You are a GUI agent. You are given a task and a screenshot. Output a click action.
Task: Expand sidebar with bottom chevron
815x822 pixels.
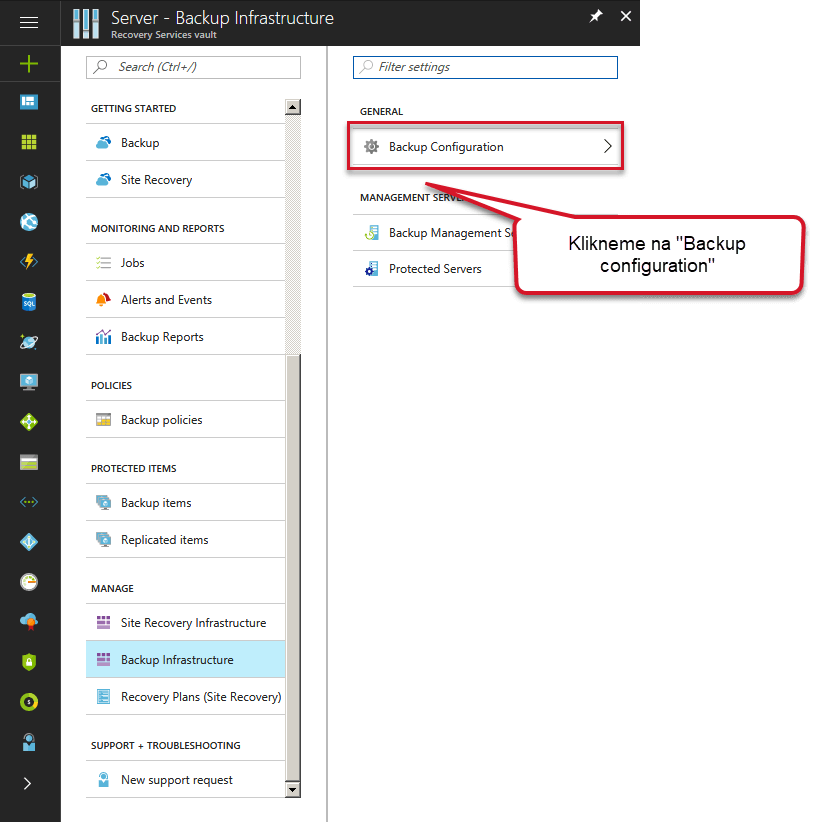(x=27, y=783)
